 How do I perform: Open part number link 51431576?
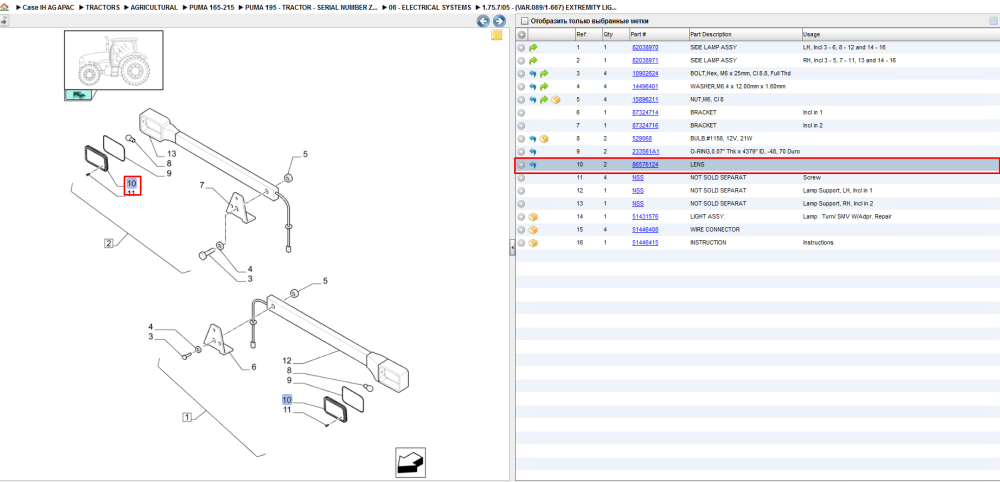(x=645, y=217)
